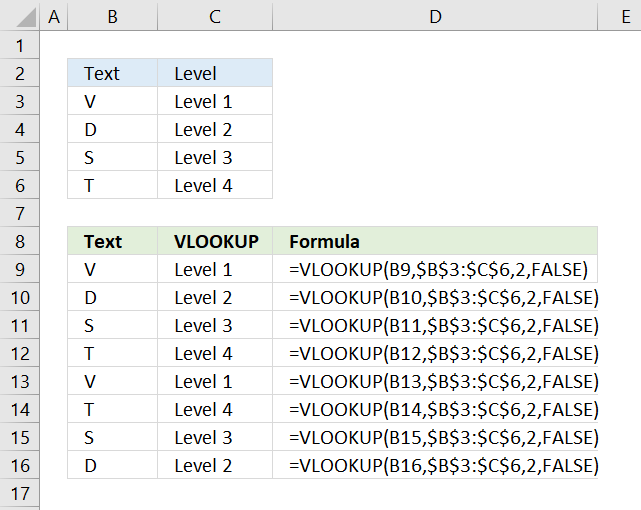Click the formula referencing B11
The image size is (641, 510).
tap(435, 325)
